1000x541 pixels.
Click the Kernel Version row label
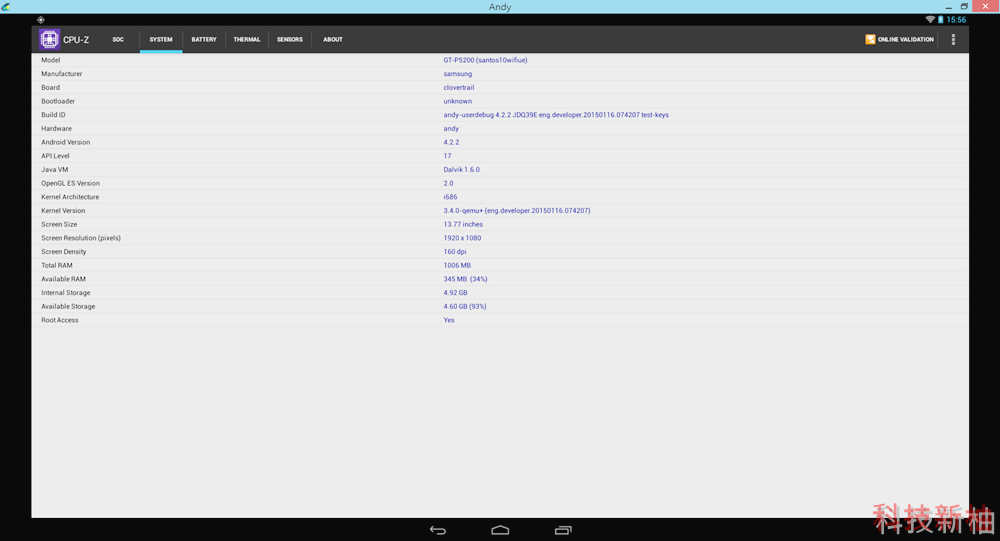63,211
